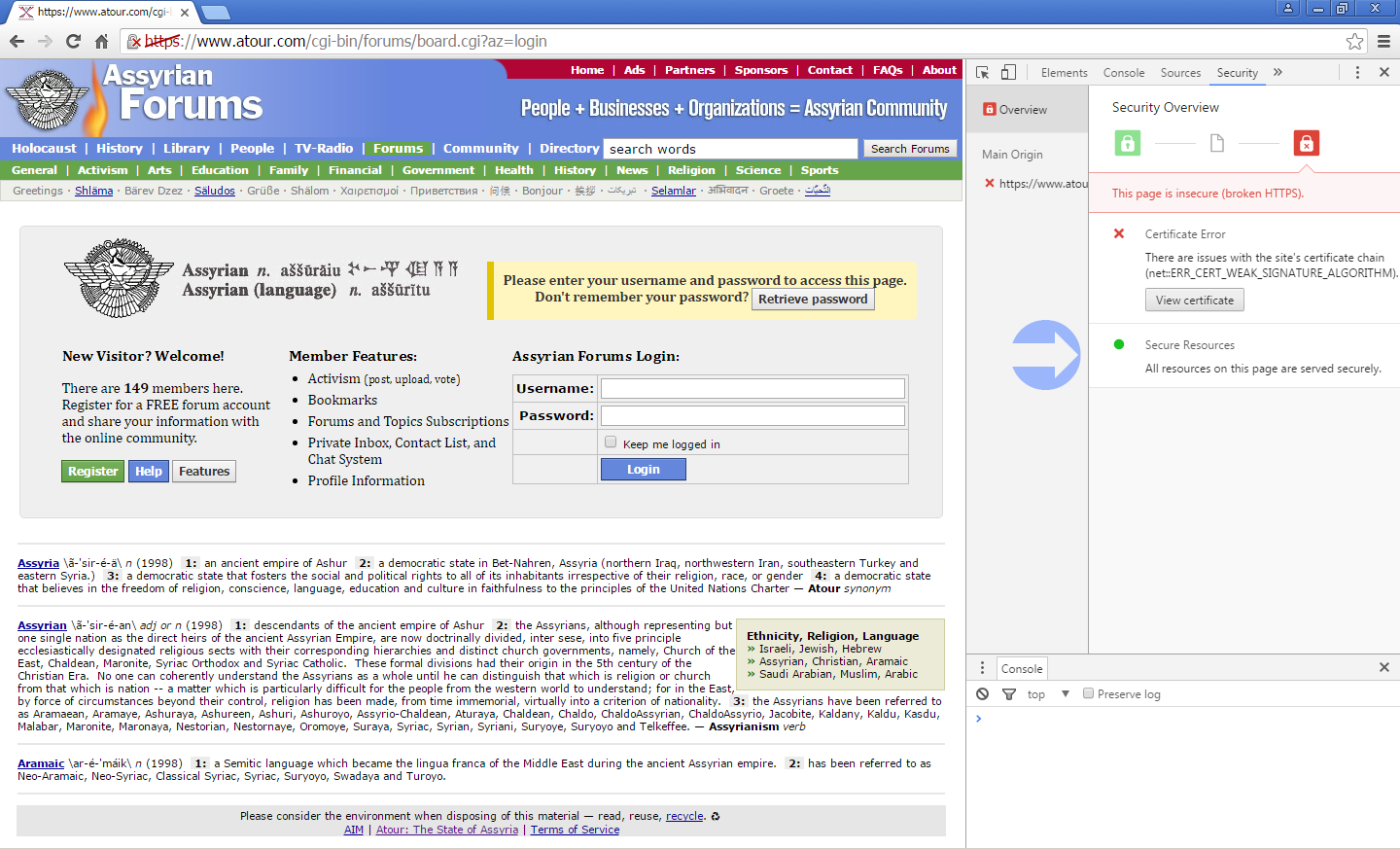Click the blue Login button
The width and height of the screenshot is (1400, 849).
[643, 469]
